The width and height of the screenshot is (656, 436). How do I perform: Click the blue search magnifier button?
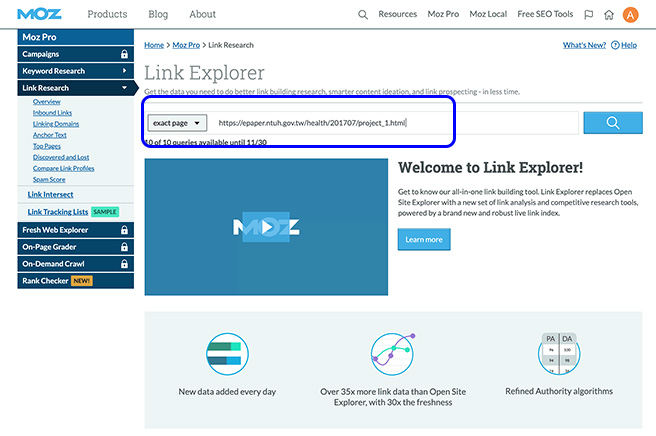[x=613, y=123]
